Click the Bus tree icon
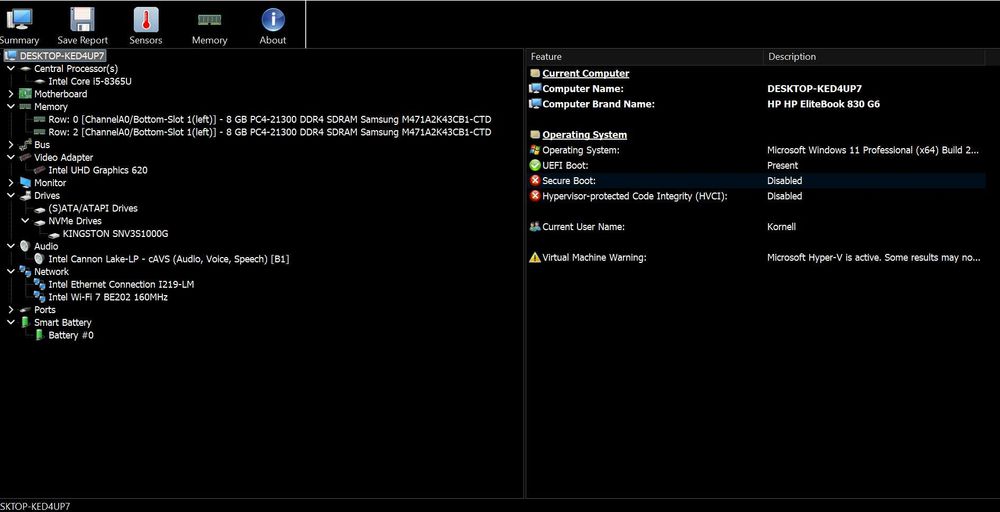The width and height of the screenshot is (1000, 512). point(26,145)
